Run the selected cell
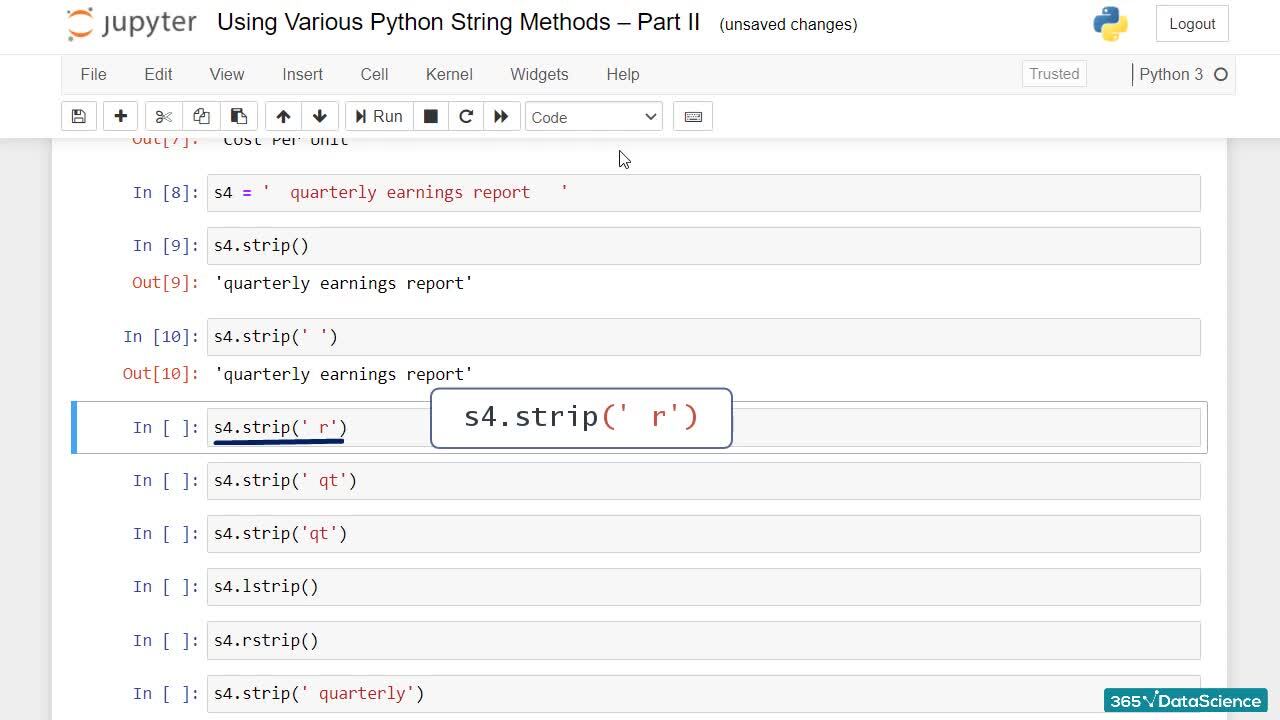This screenshot has height=720, width=1280. click(x=379, y=117)
